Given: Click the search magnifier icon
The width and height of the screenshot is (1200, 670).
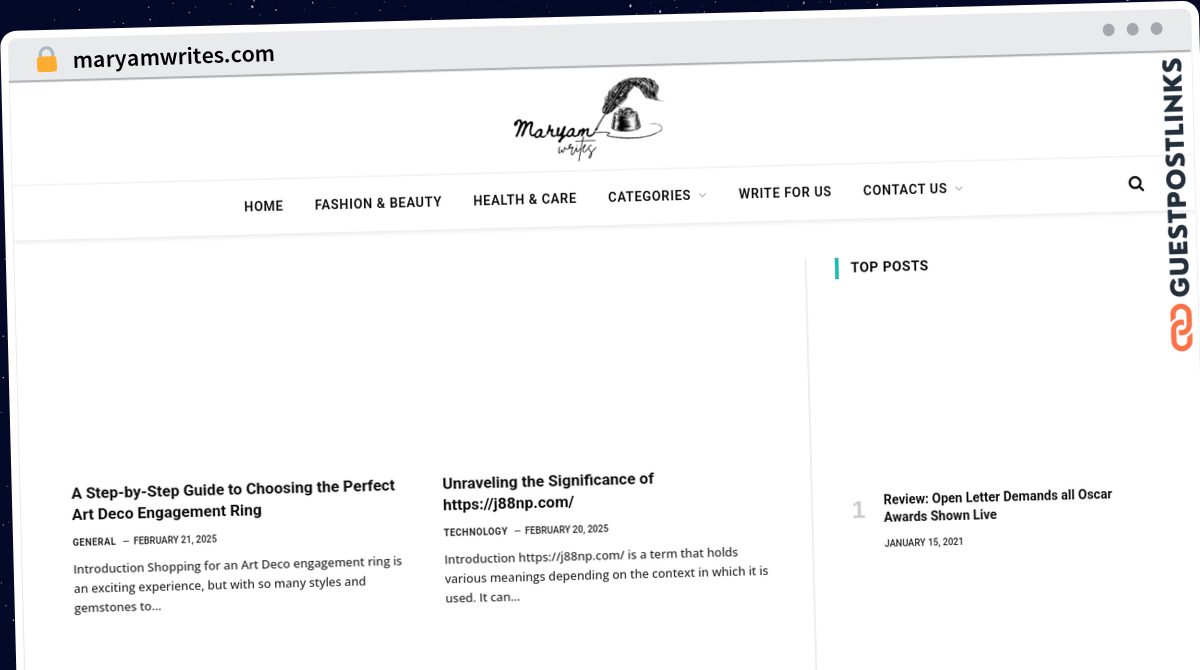Looking at the screenshot, I should point(1136,184).
